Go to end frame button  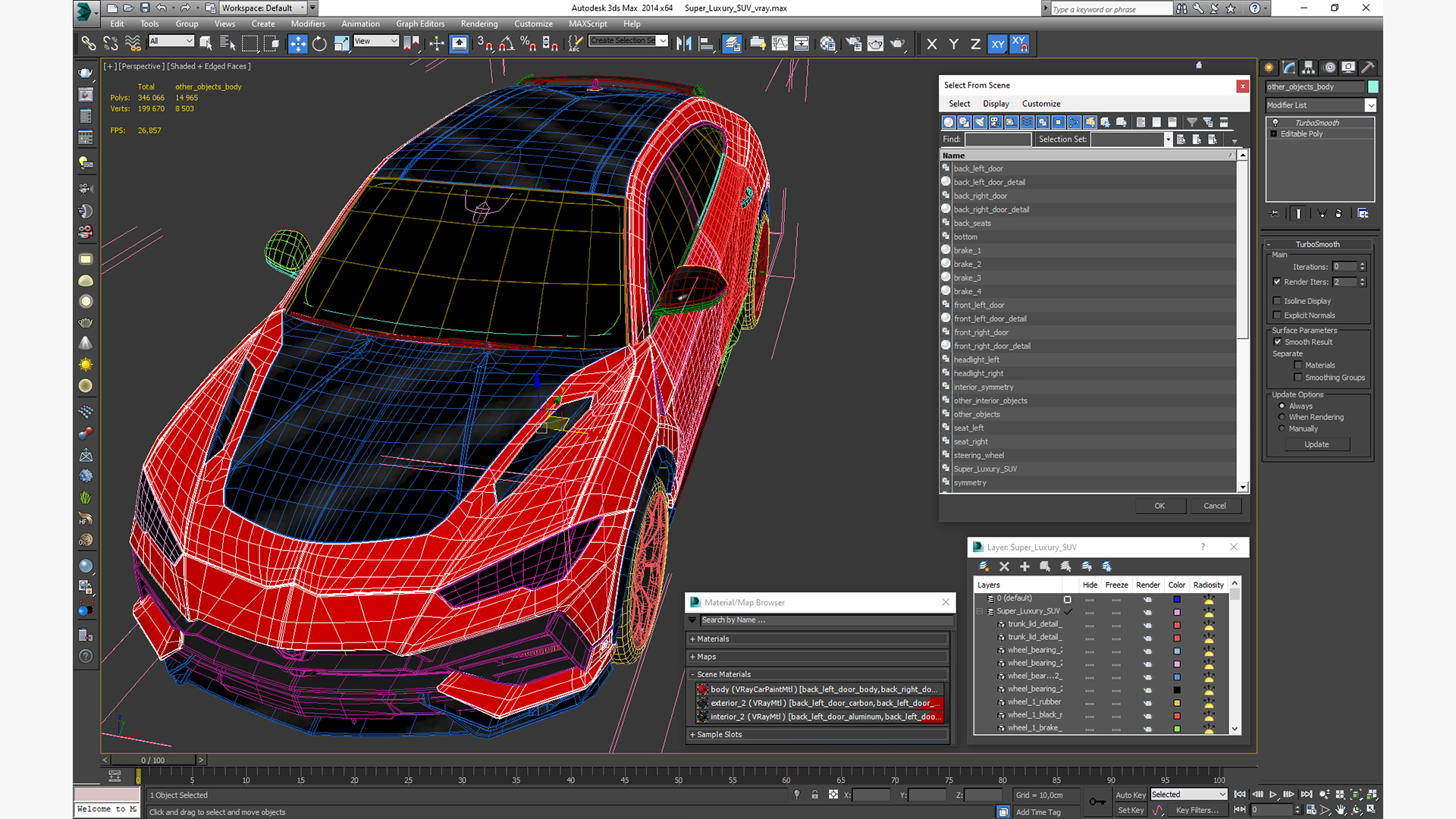pyautogui.click(x=1307, y=795)
